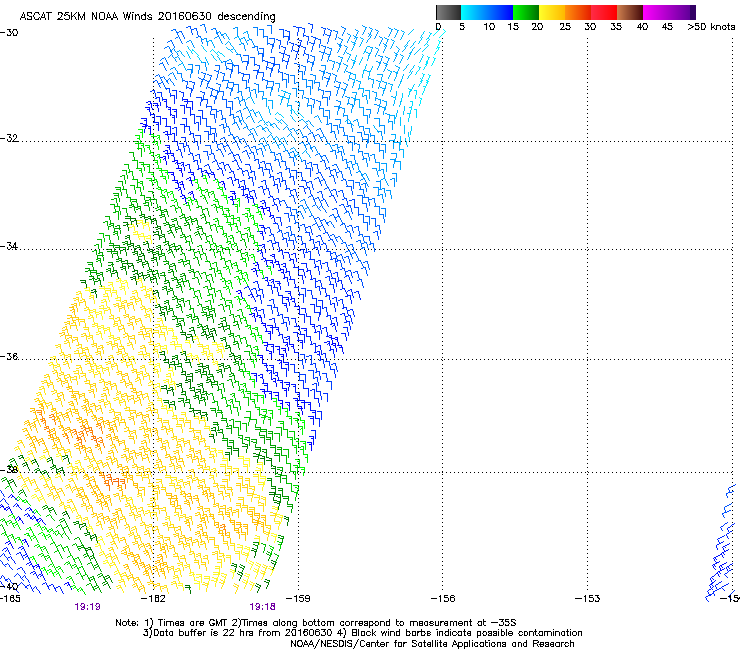Click the yellow 20-25 knots legend segment
The image size is (740, 650).
tap(552, 12)
